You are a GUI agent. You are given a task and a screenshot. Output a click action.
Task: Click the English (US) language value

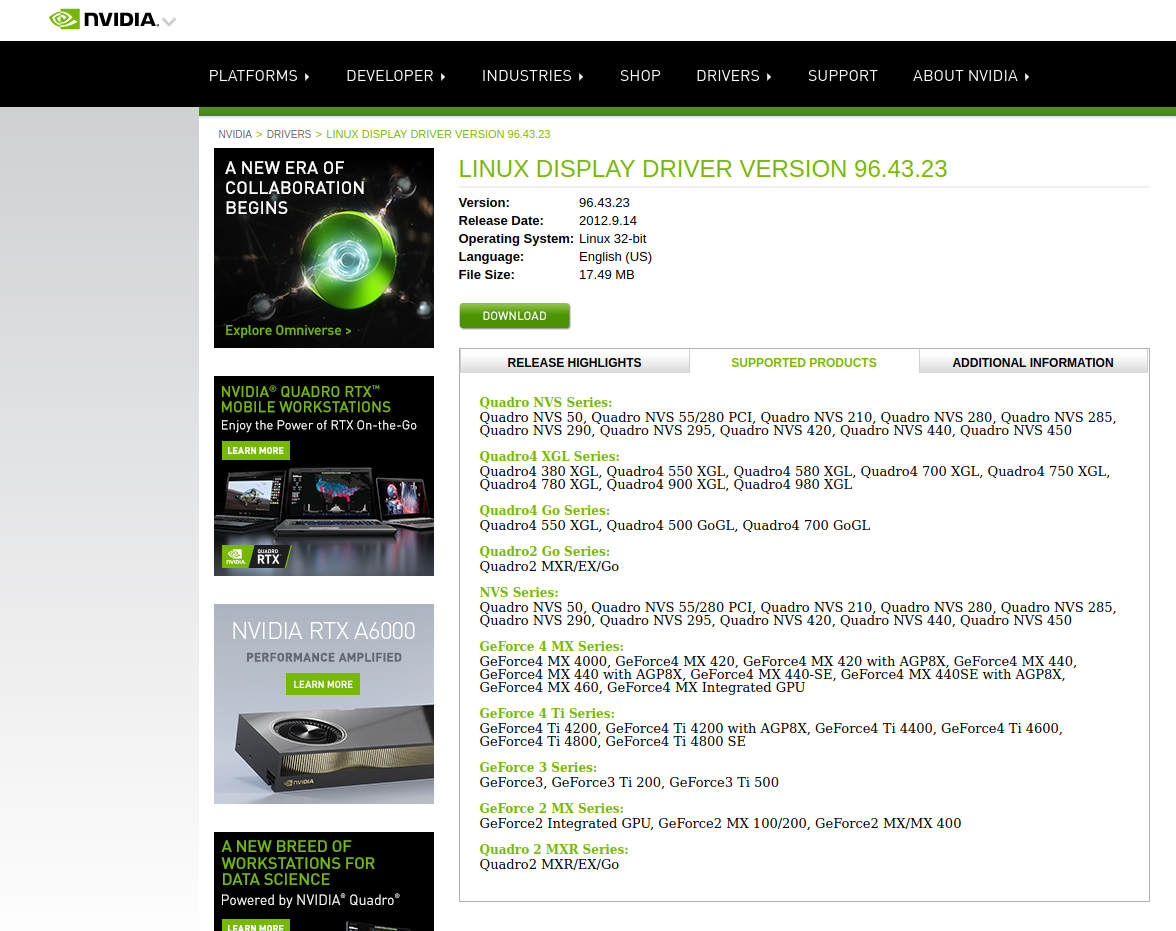[616, 257]
